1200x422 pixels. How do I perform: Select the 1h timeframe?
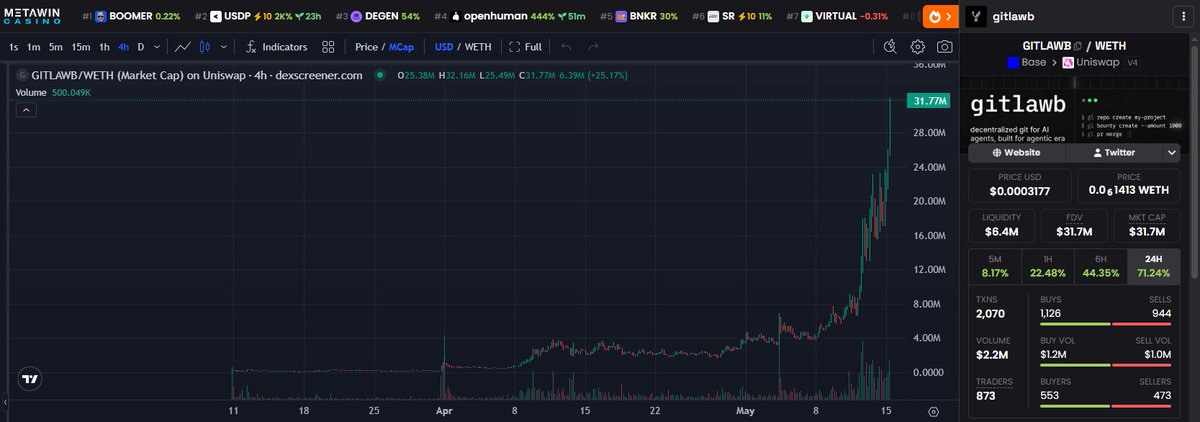104,47
